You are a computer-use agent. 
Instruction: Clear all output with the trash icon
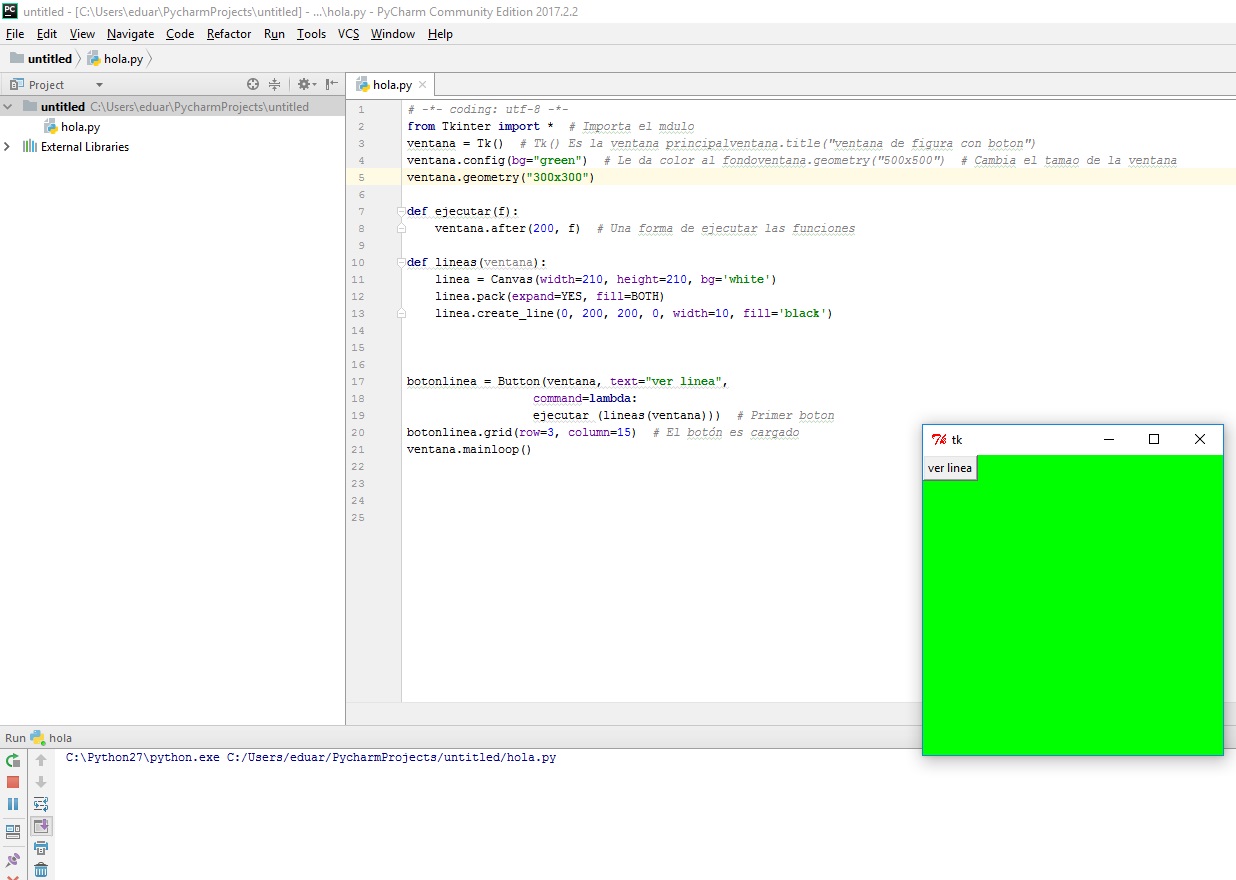pyautogui.click(x=40, y=869)
